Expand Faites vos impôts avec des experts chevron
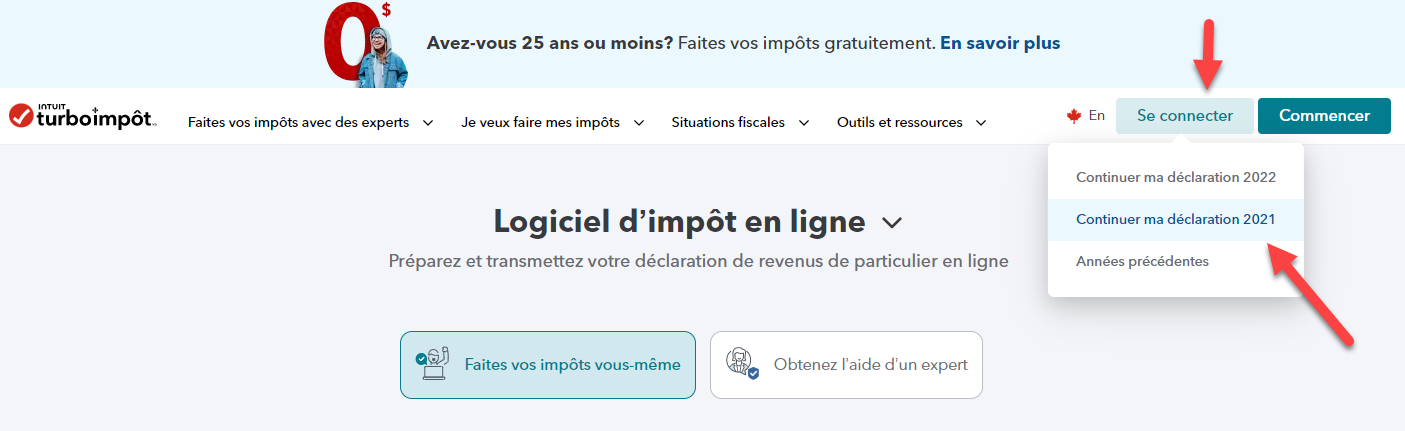1405x431 pixels. [428, 123]
